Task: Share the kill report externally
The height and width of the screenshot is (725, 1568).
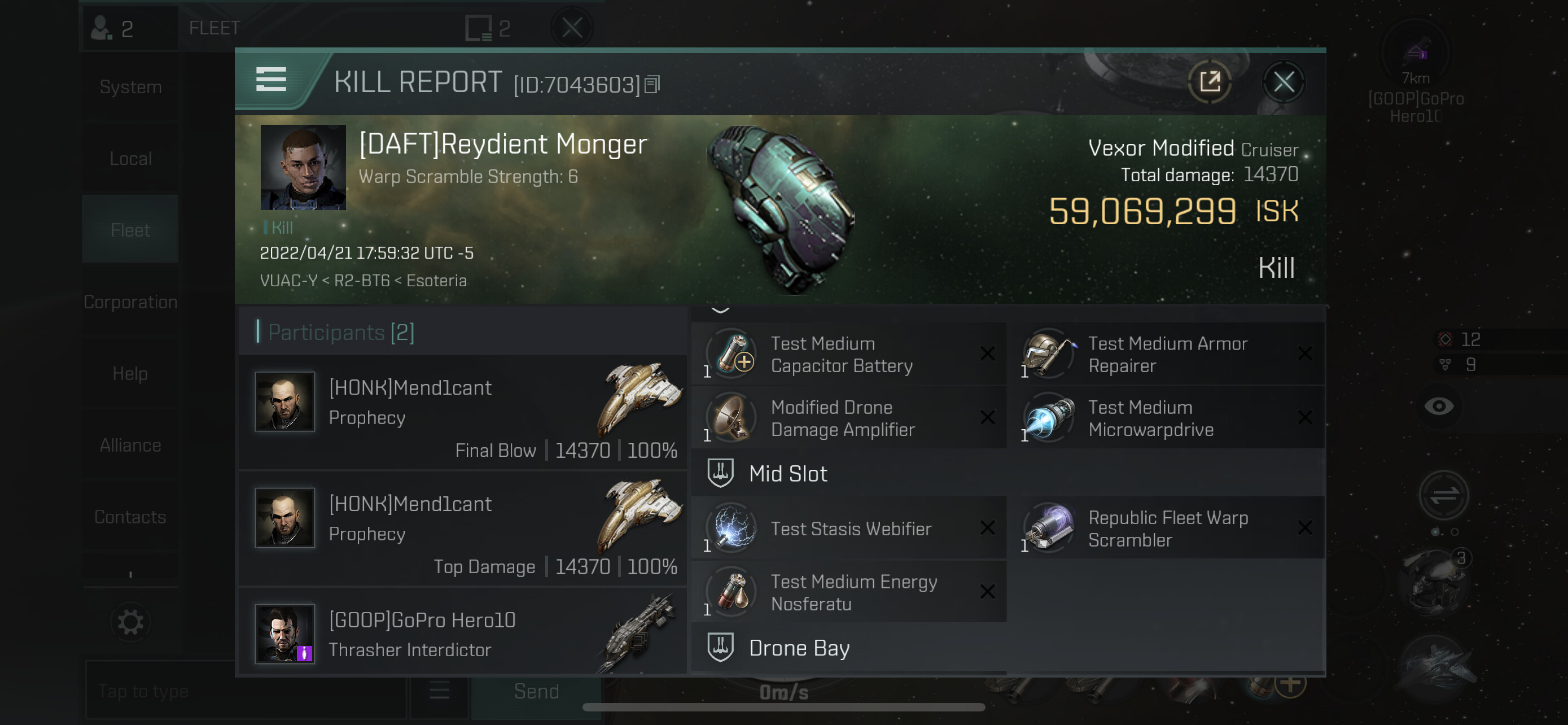Action: tap(1210, 81)
